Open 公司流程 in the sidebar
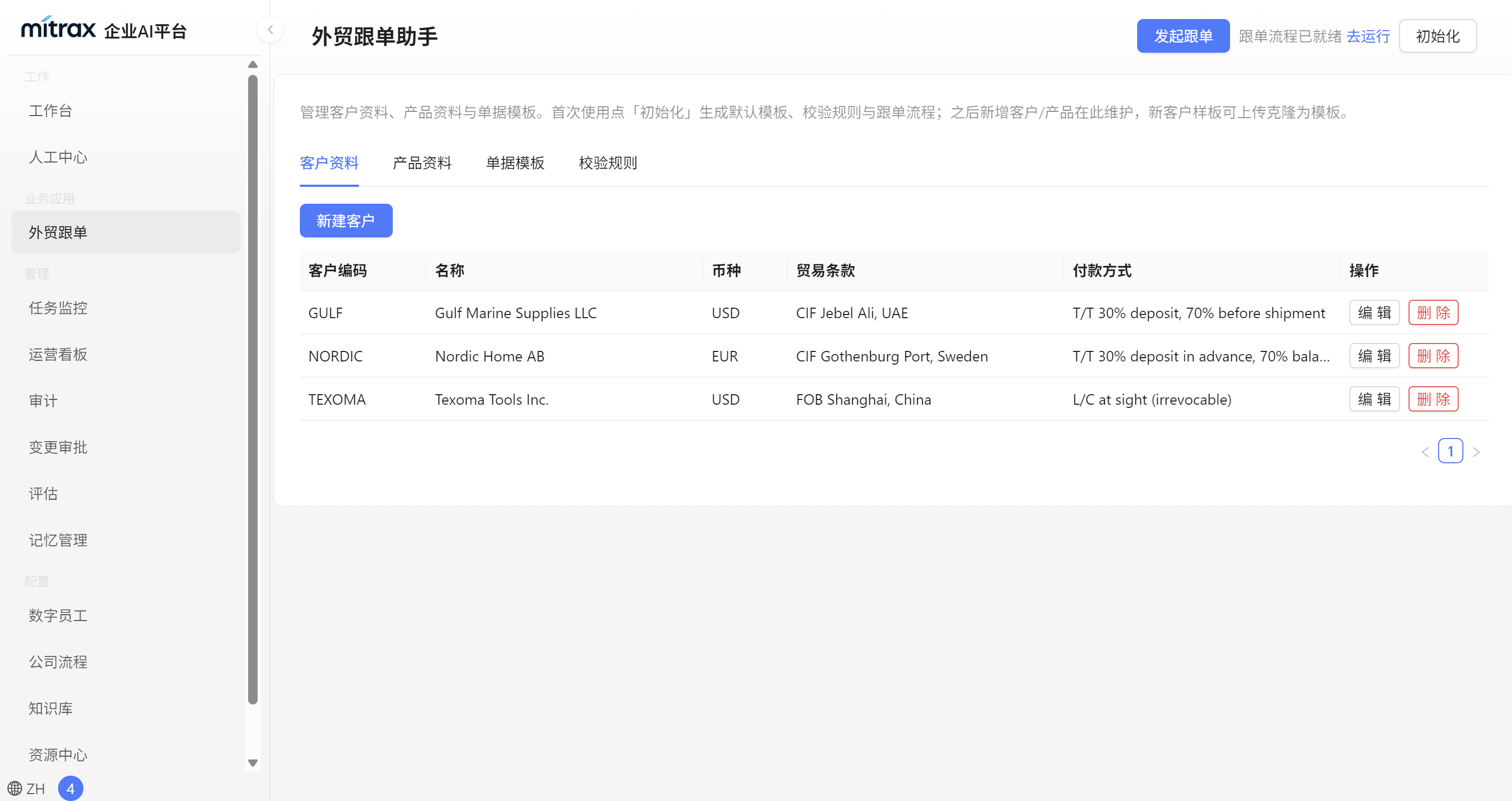Viewport: 1512px width, 801px height. pos(126,662)
